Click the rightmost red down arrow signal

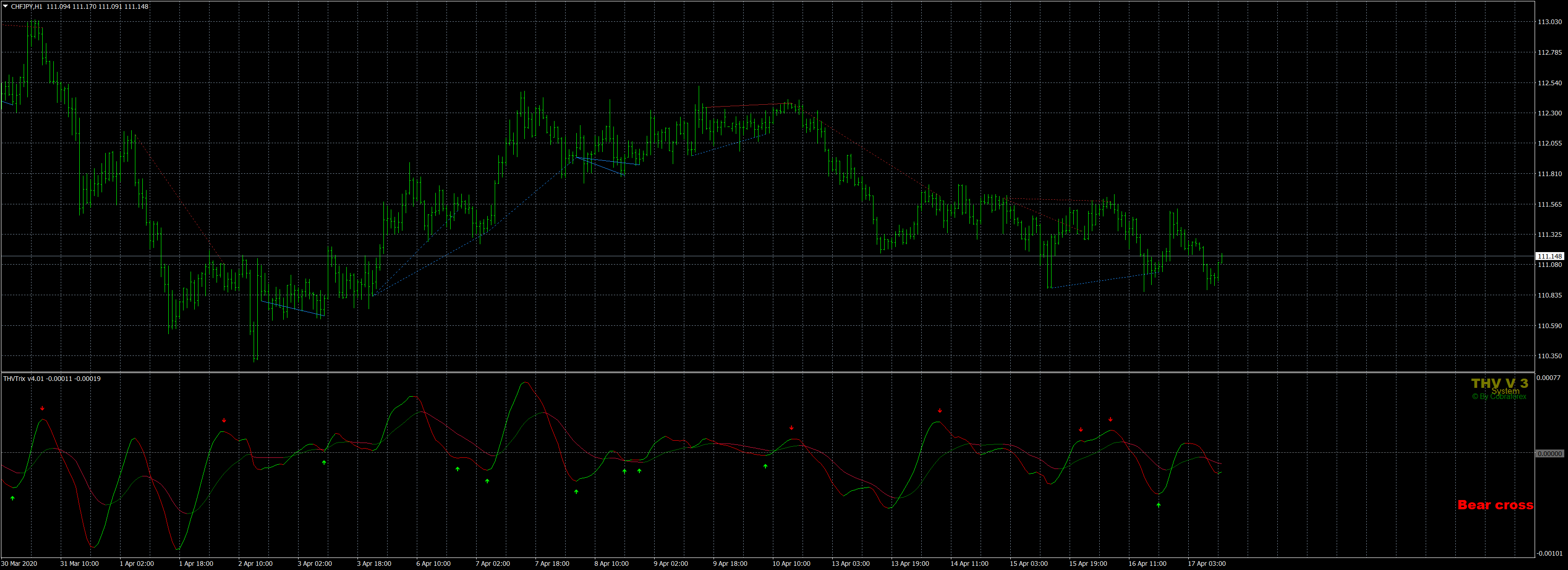1110,419
